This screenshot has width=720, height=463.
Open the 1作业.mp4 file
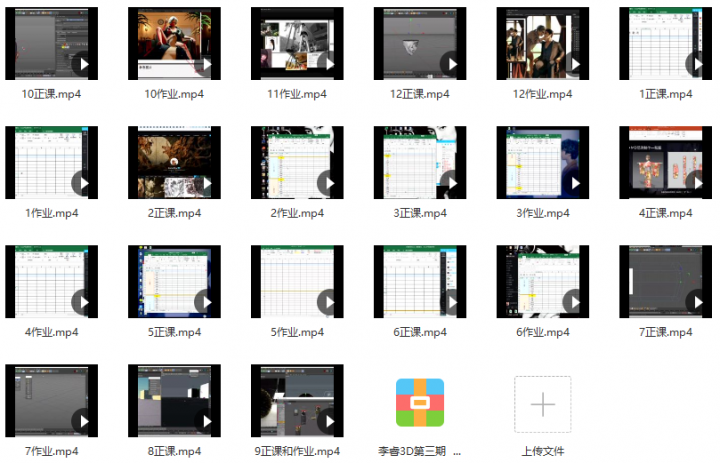tap(51, 163)
